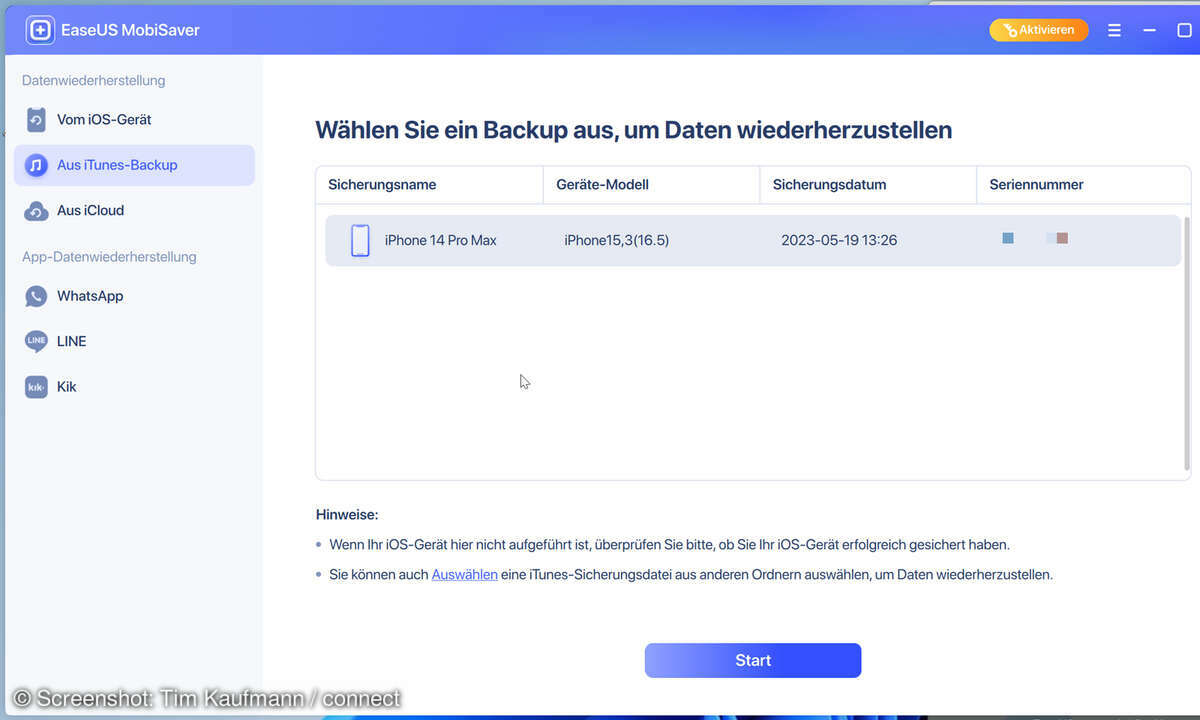Select the Vom iOS-Gerät icon
The image size is (1200, 720).
point(36,120)
